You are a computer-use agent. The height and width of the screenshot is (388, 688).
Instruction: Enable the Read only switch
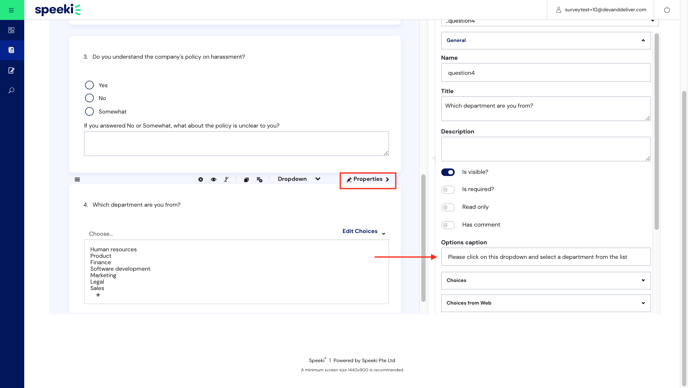coord(448,207)
